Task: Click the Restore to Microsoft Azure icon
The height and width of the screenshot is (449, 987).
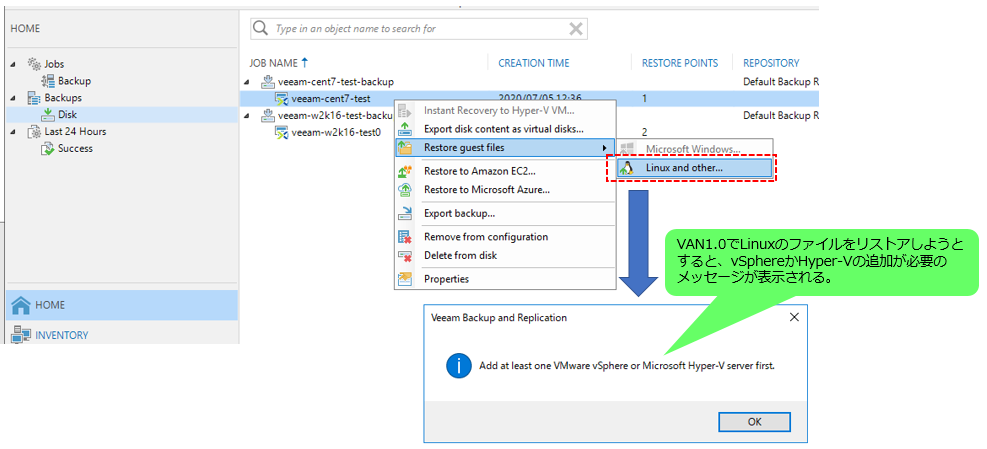Action: pyautogui.click(x=405, y=190)
